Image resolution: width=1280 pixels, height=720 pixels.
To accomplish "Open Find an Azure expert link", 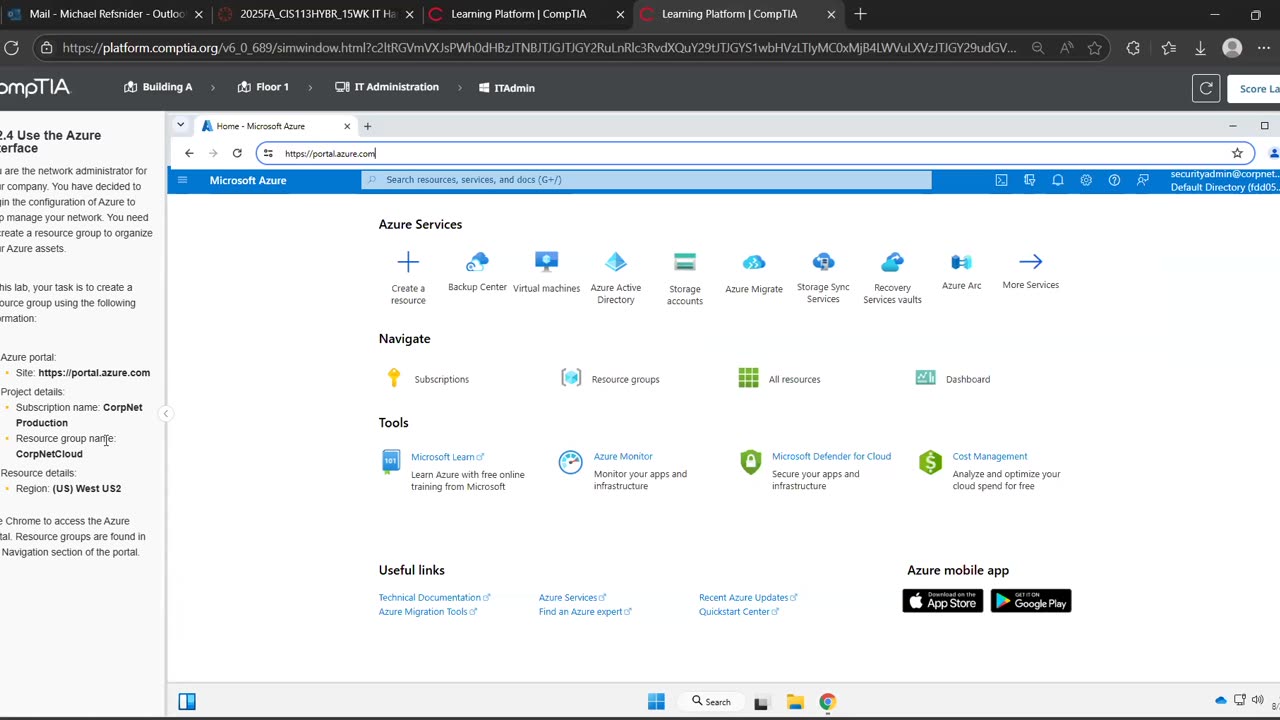I will point(585,611).
